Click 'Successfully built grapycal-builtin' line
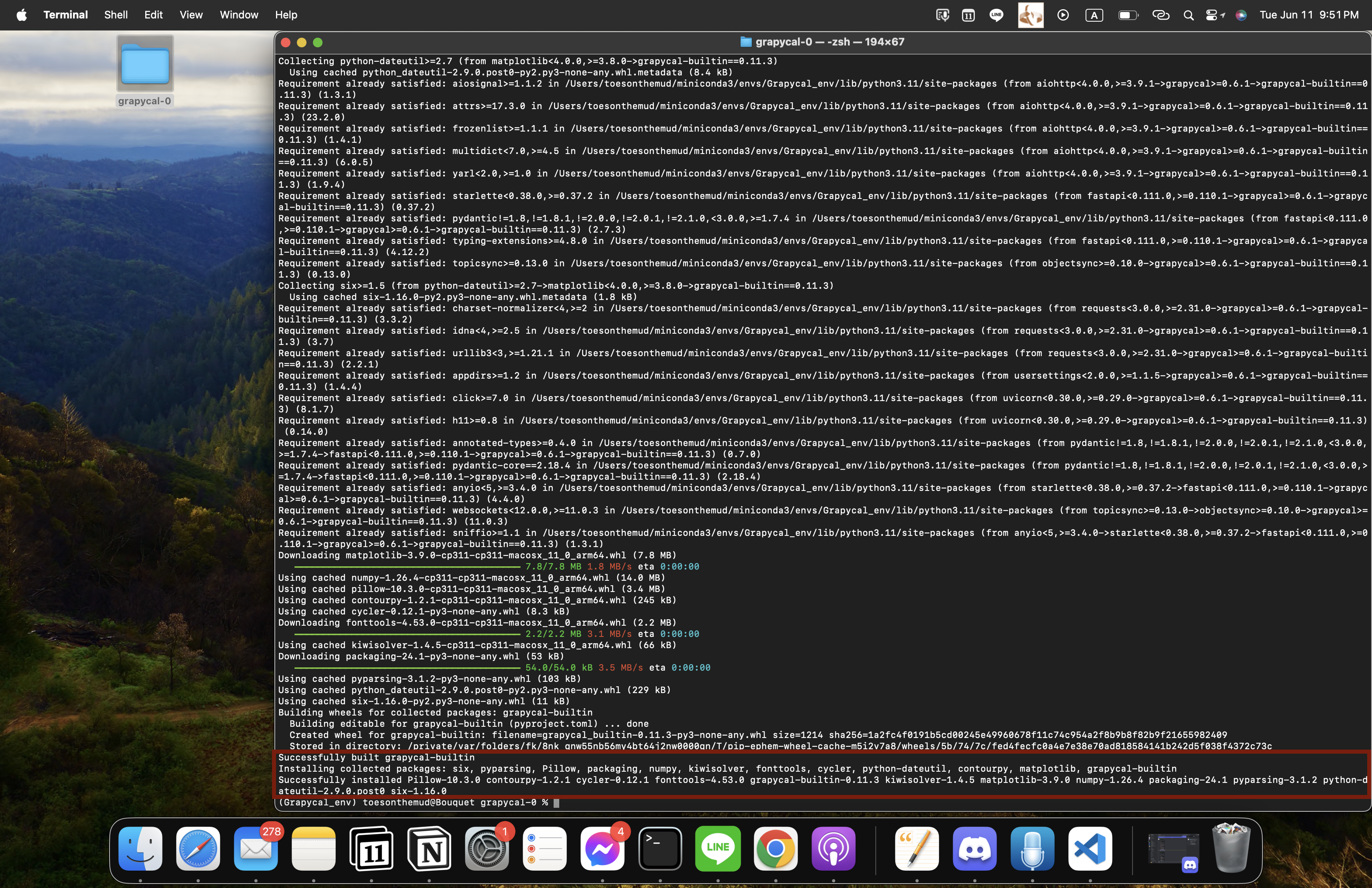 click(376, 758)
